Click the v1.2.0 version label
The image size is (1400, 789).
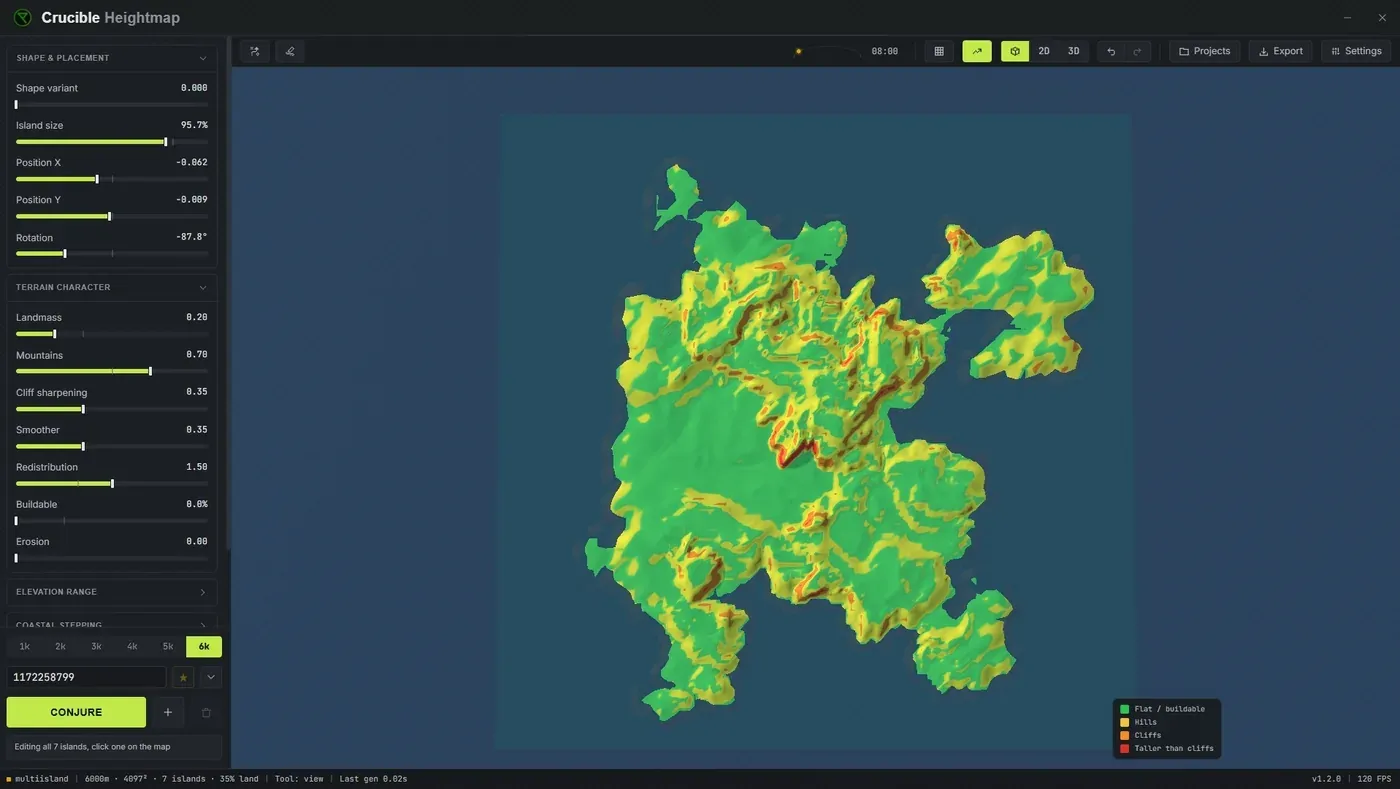pyautogui.click(x=1326, y=779)
